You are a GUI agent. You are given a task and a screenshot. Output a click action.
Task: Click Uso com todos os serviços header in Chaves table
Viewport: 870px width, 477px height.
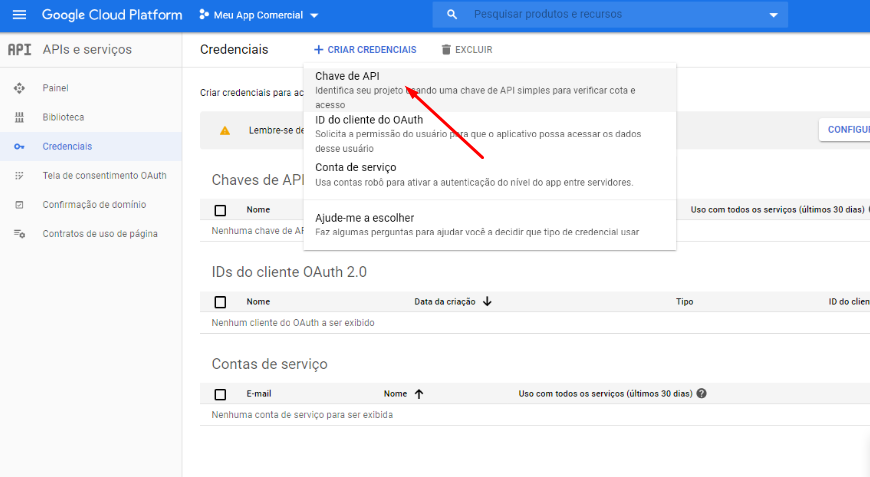click(777, 210)
